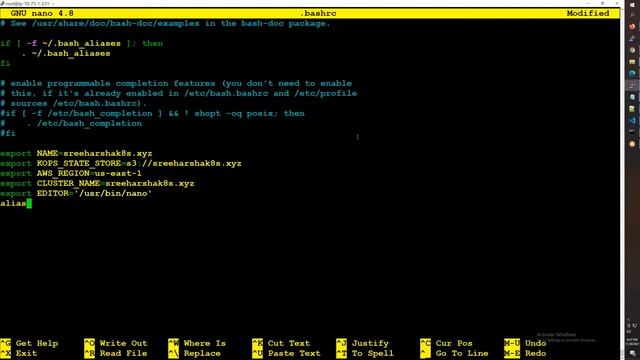Click the '#fi' commented line
This screenshot has width=640, height=360.
pyautogui.click(x=8, y=133)
